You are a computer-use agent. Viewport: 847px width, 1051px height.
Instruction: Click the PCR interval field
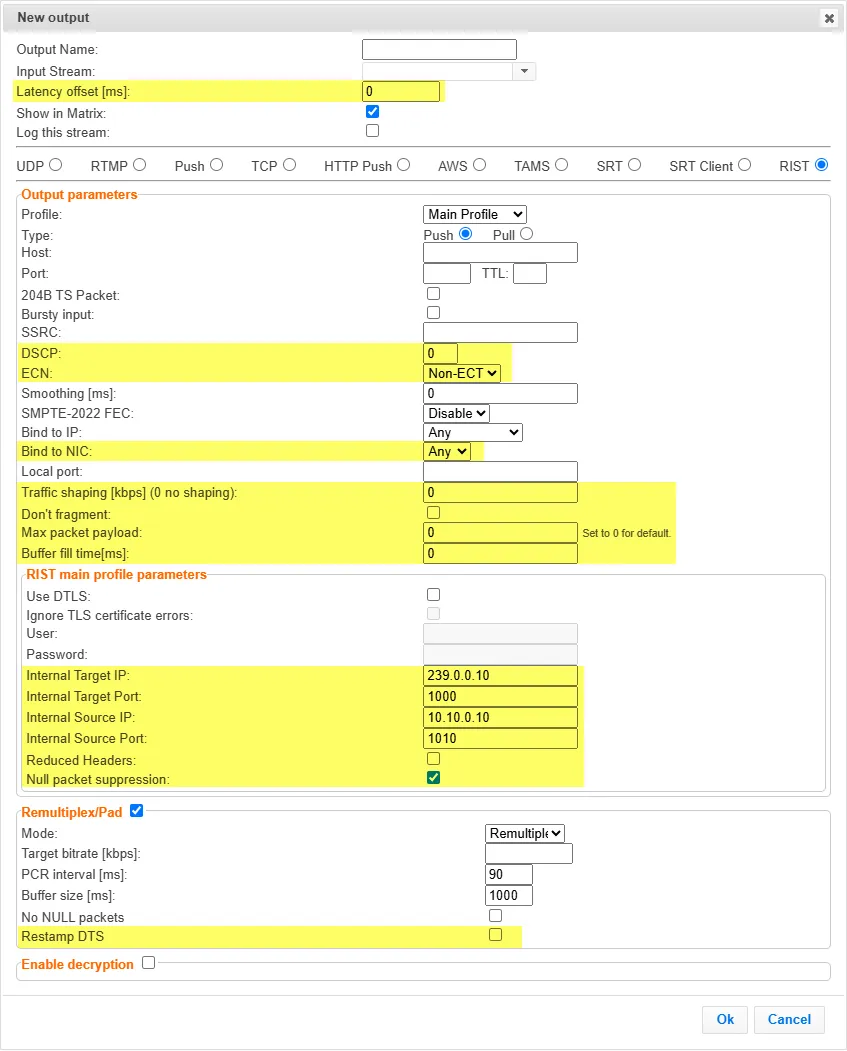coord(509,875)
